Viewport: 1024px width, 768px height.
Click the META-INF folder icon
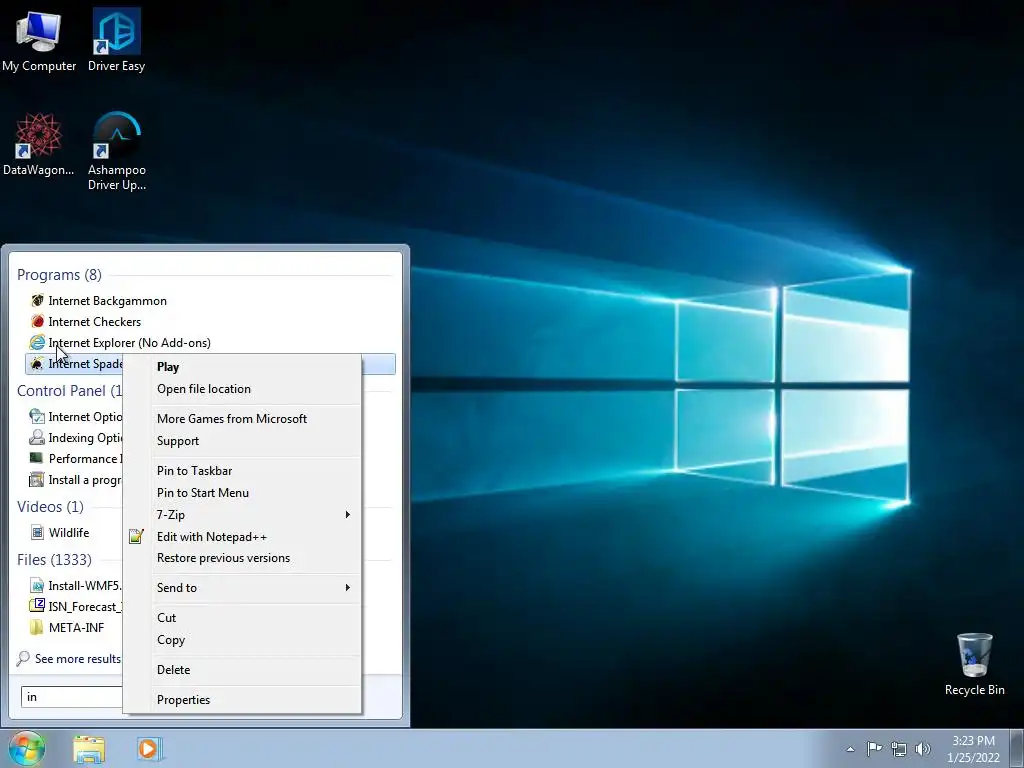(x=37, y=627)
